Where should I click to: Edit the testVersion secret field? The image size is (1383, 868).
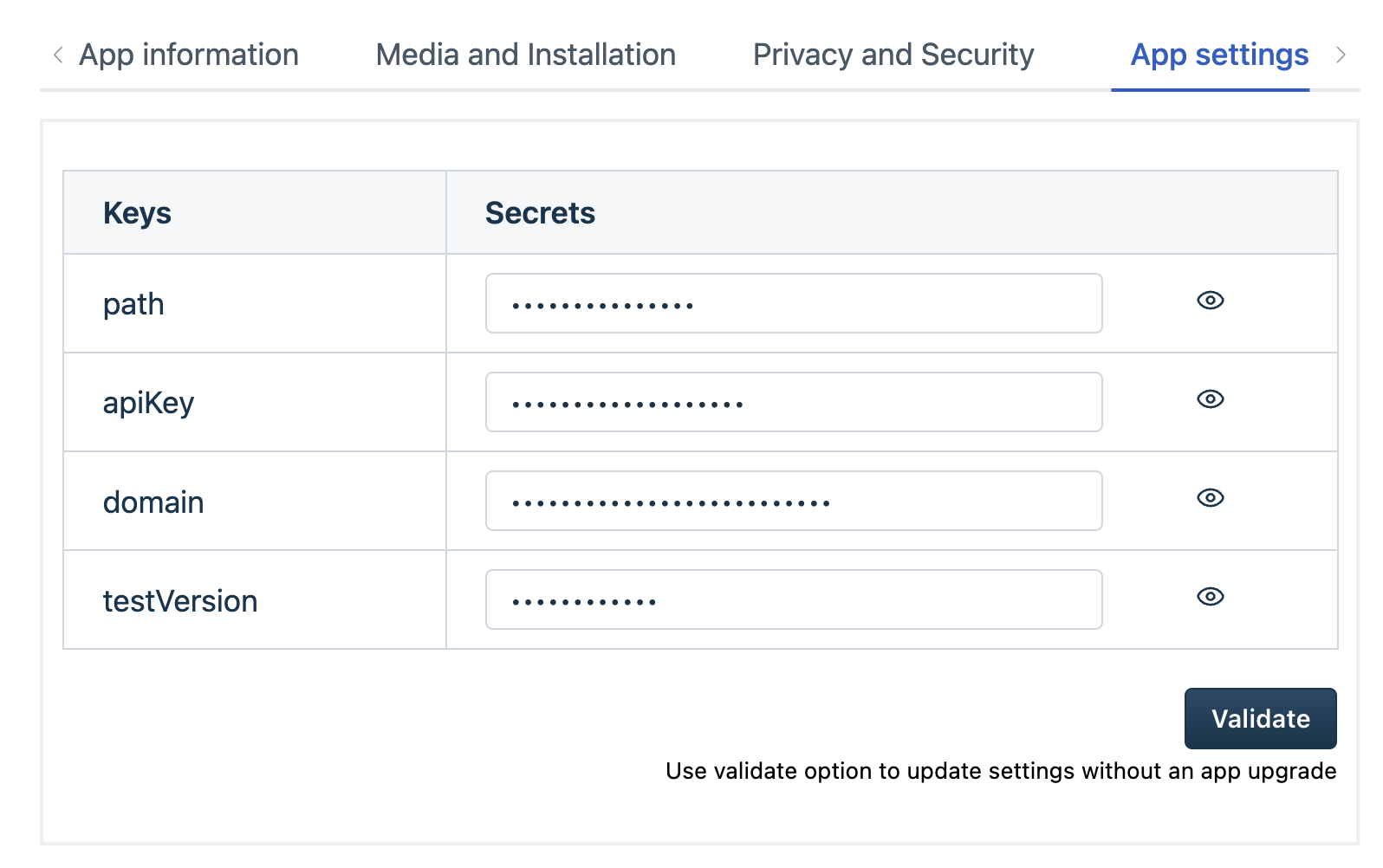pos(794,599)
